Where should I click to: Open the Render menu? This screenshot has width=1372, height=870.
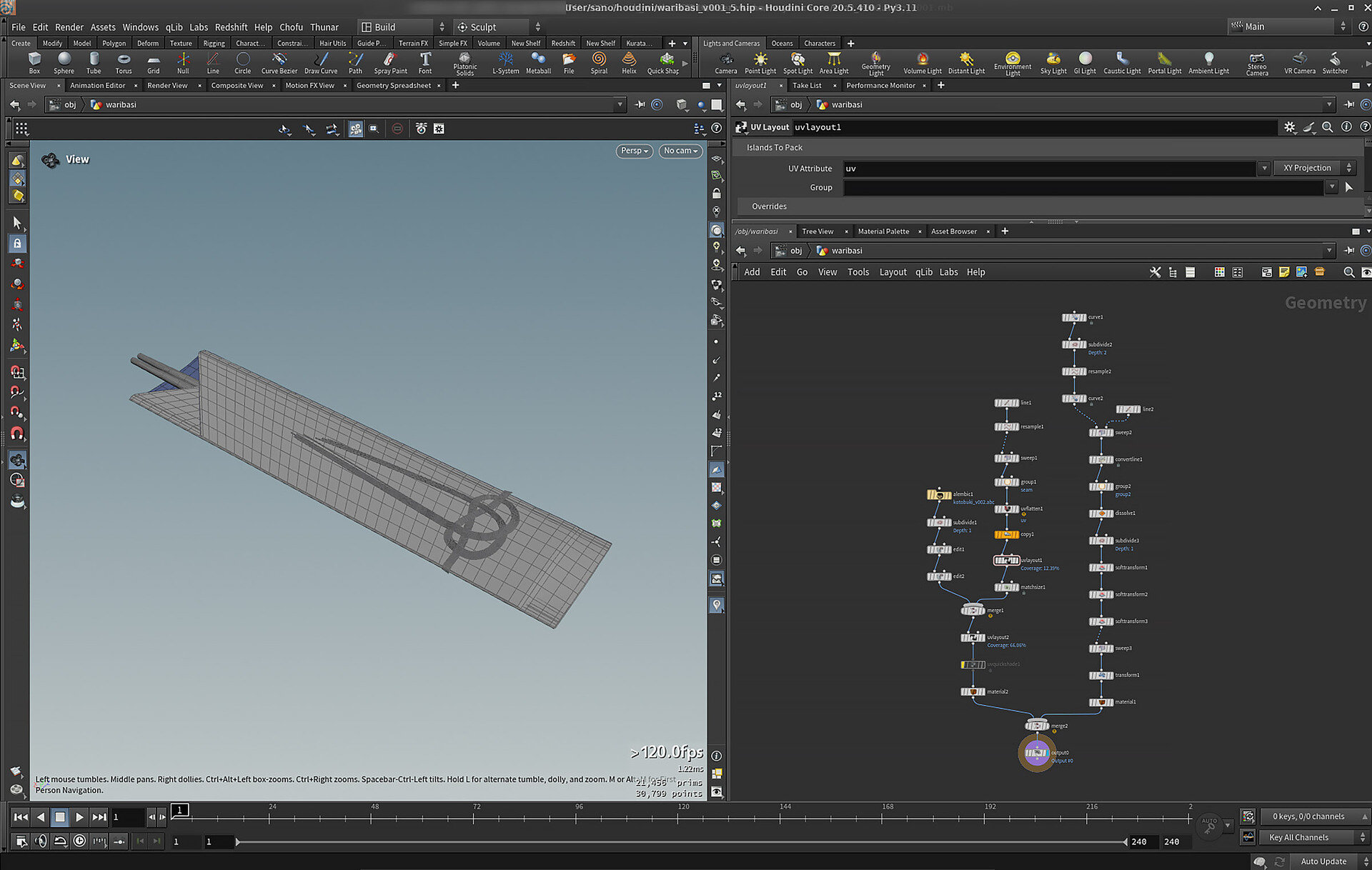(69, 27)
